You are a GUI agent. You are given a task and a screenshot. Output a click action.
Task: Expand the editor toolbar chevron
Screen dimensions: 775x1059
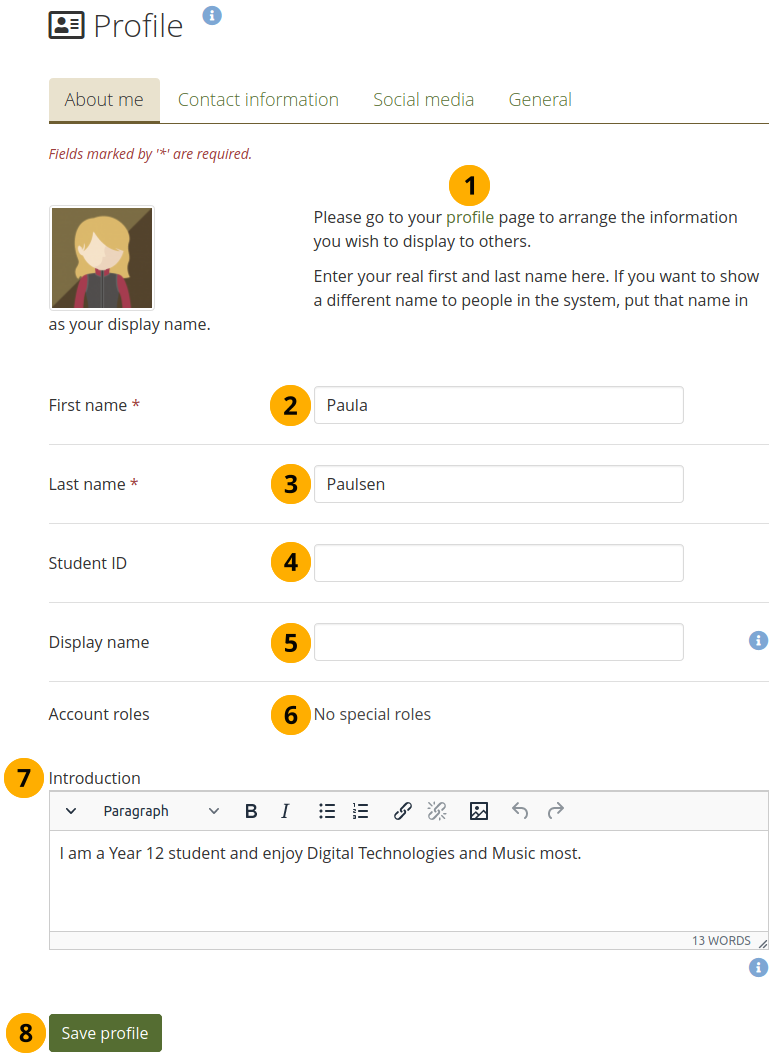pyautogui.click(x=71, y=811)
